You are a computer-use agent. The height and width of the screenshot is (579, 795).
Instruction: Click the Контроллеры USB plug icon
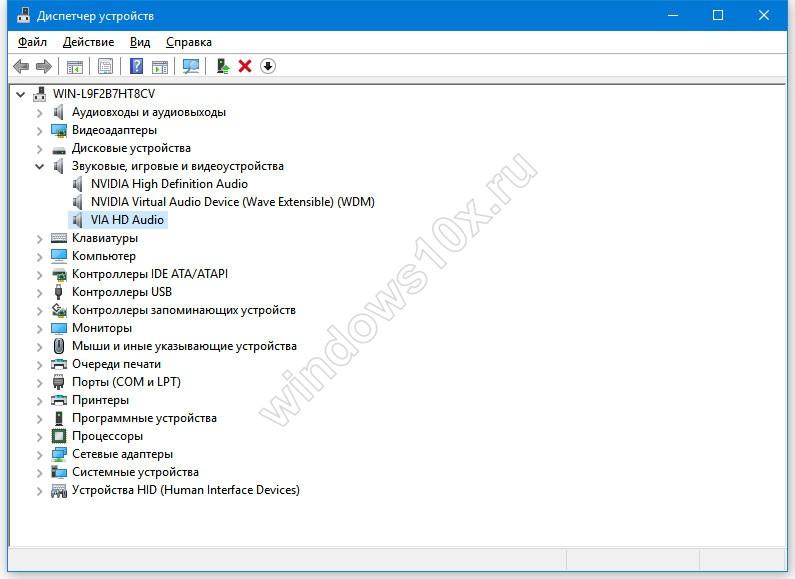(59, 292)
